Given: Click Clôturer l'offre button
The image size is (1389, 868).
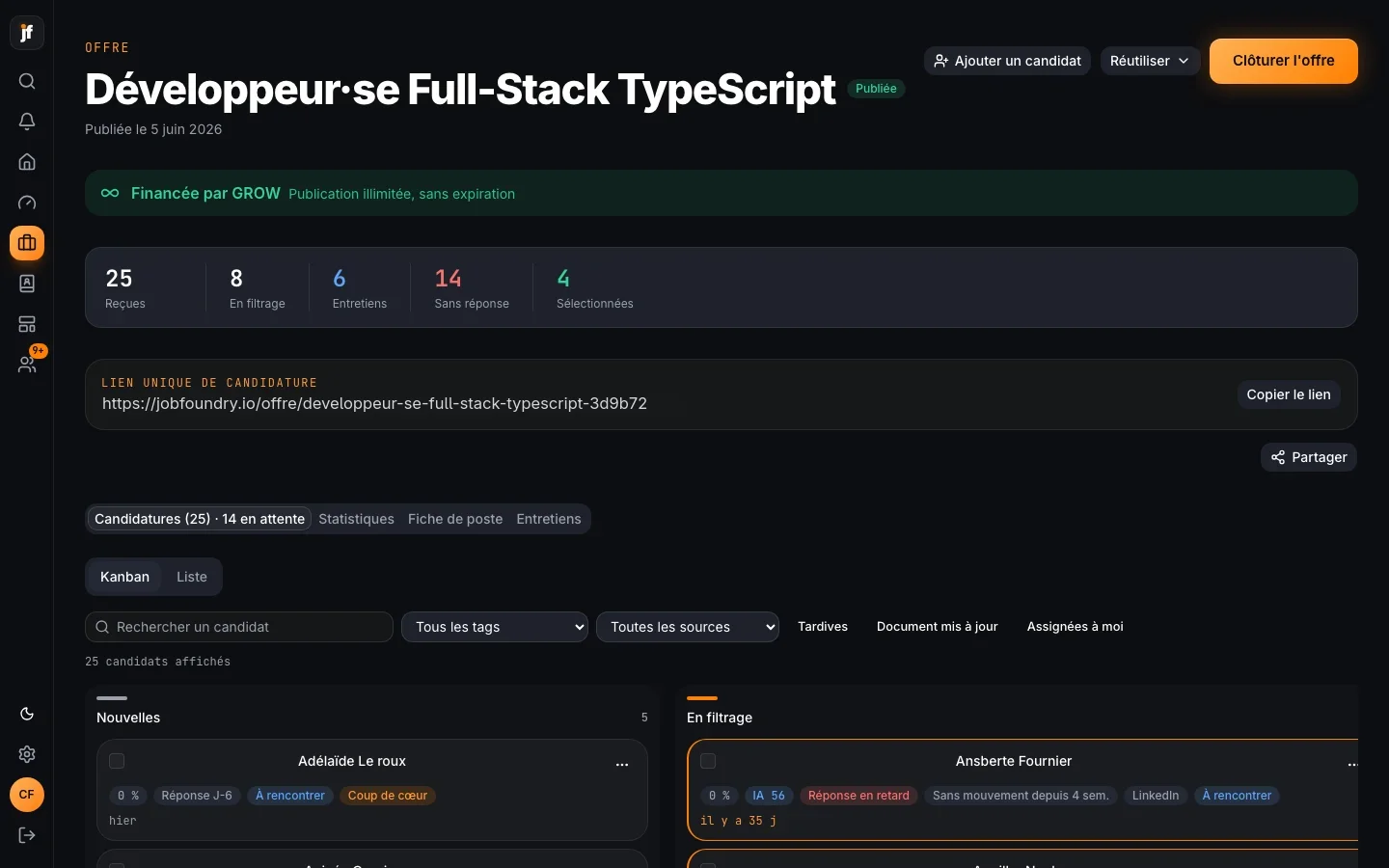Looking at the screenshot, I should point(1284,61).
